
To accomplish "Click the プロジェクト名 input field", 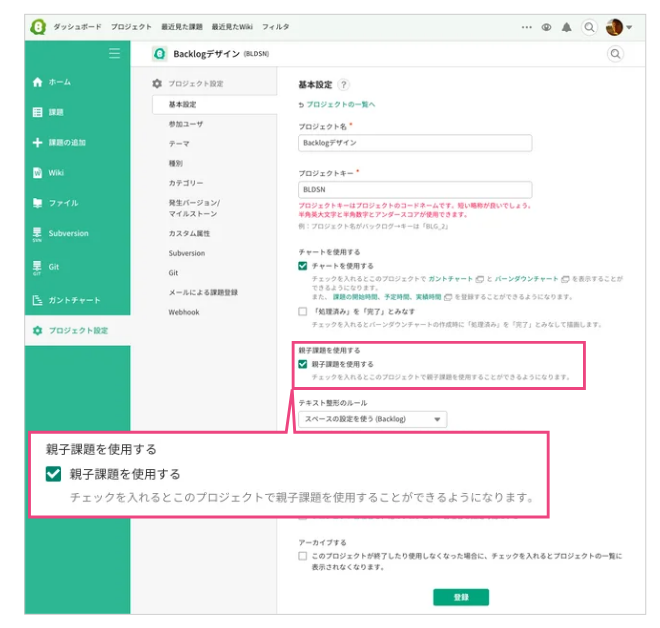I will click(x=415, y=143).
